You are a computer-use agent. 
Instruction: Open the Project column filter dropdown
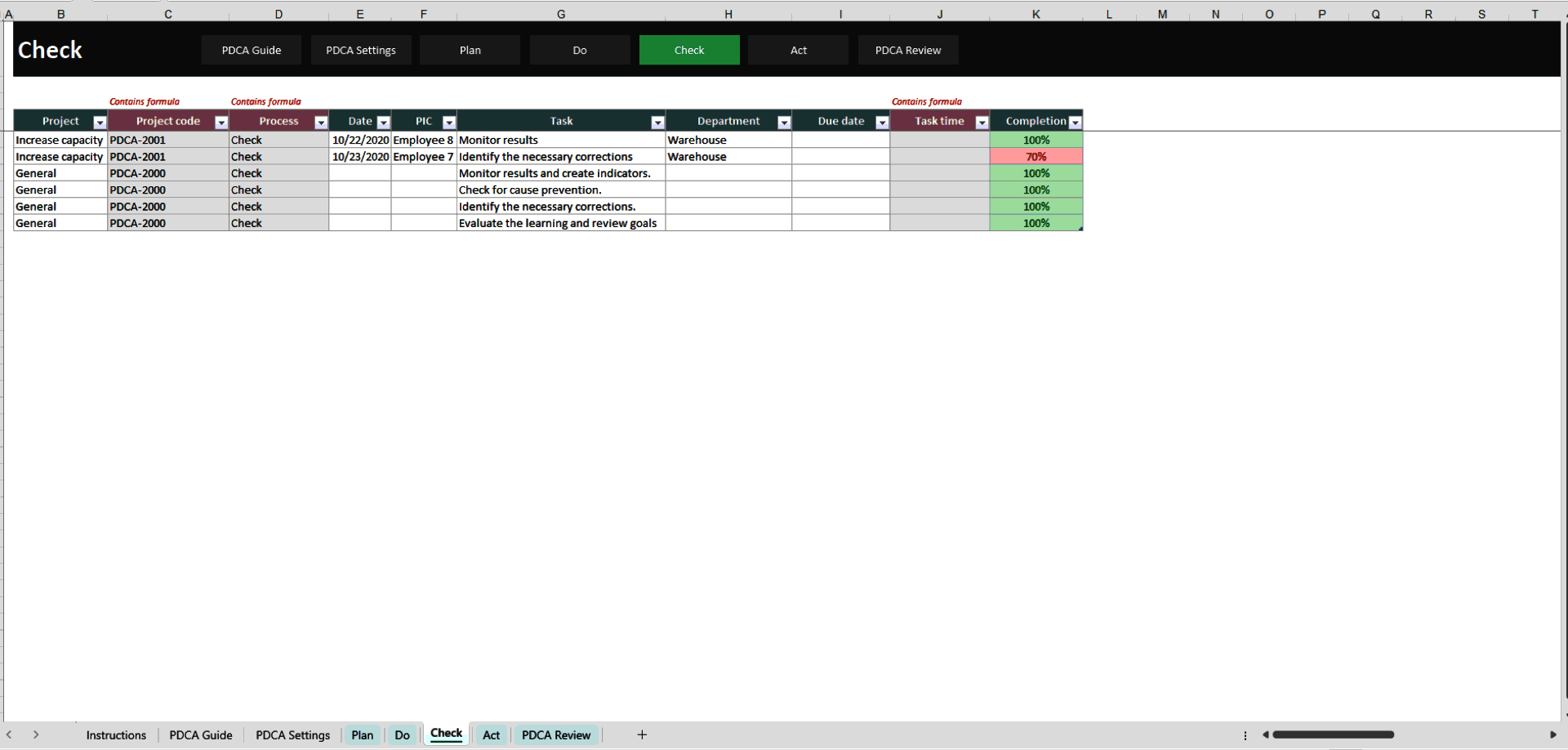point(100,121)
